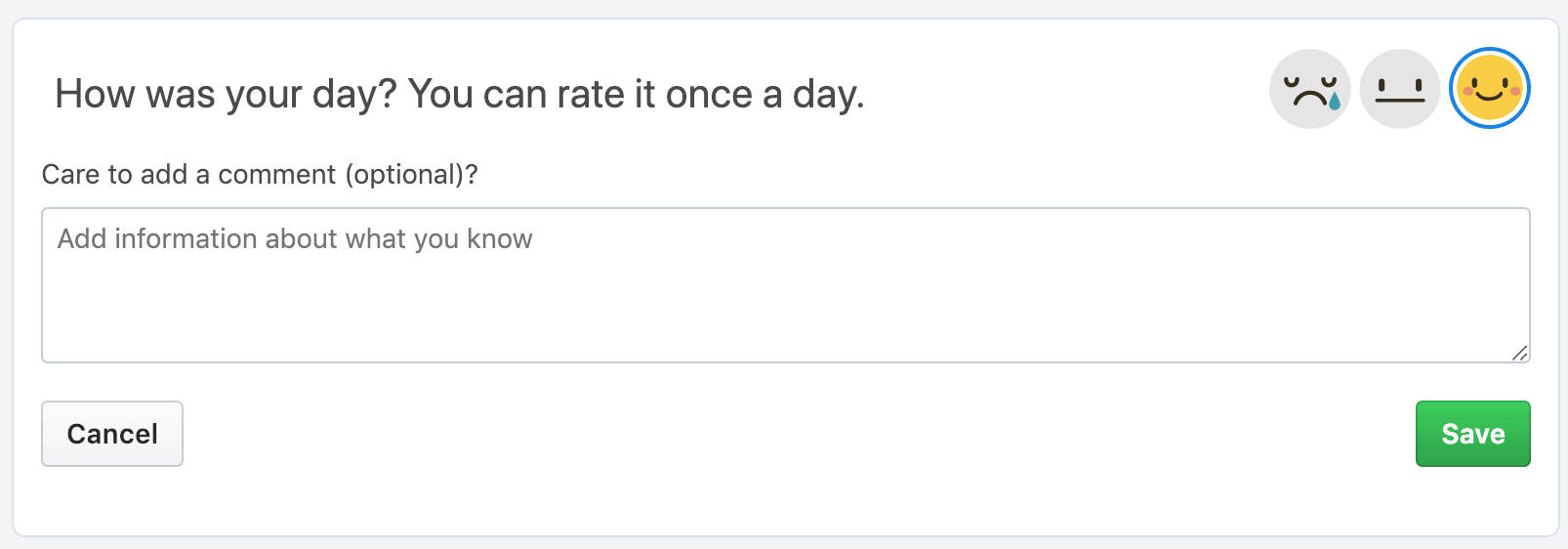Select the crying sad face rating
Viewport: 1568px width, 549px height.
1309,90
